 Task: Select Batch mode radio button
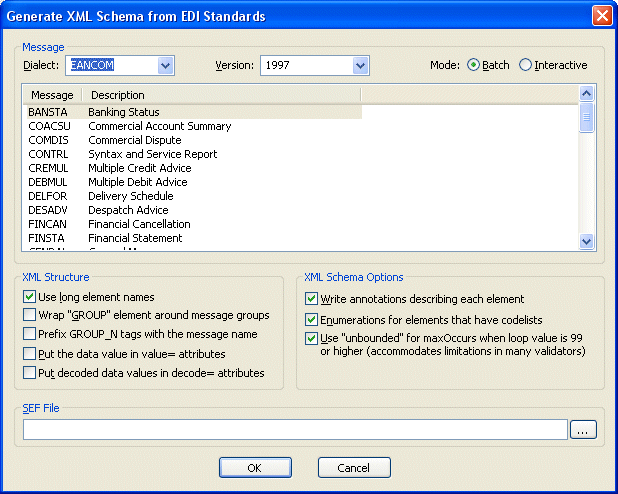[474, 65]
